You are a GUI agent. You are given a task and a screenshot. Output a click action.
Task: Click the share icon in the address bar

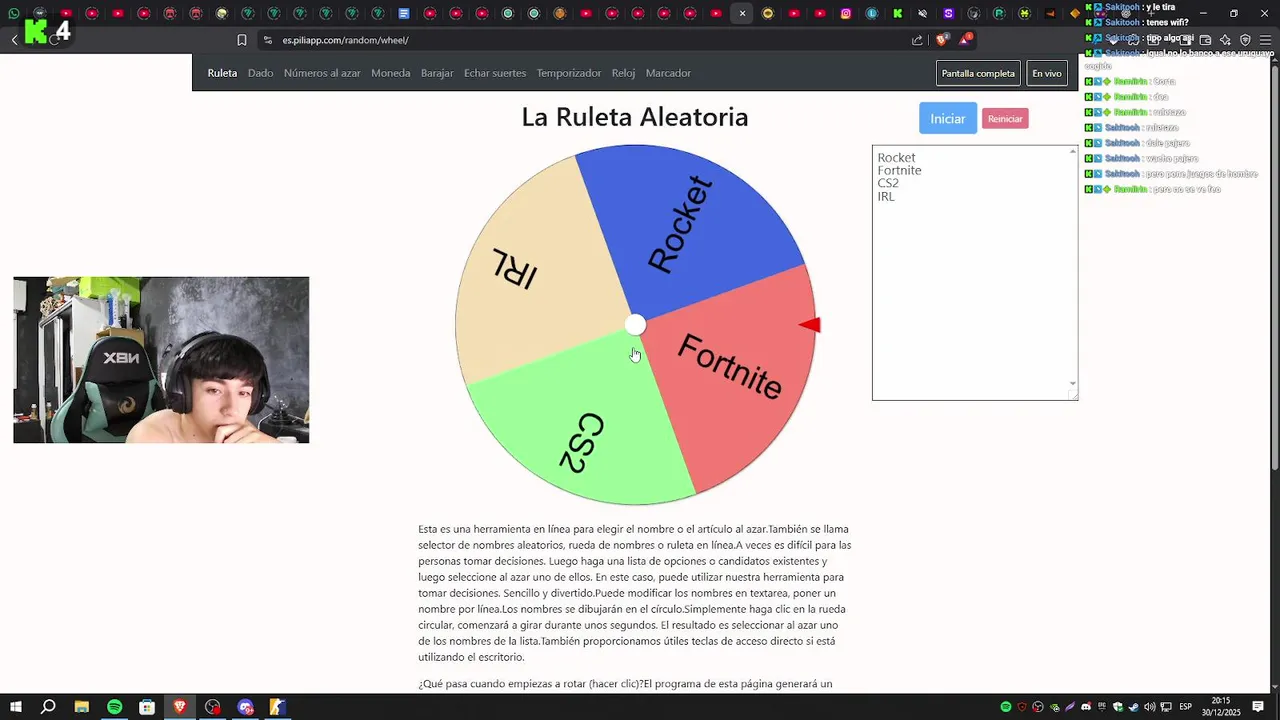[x=917, y=40]
